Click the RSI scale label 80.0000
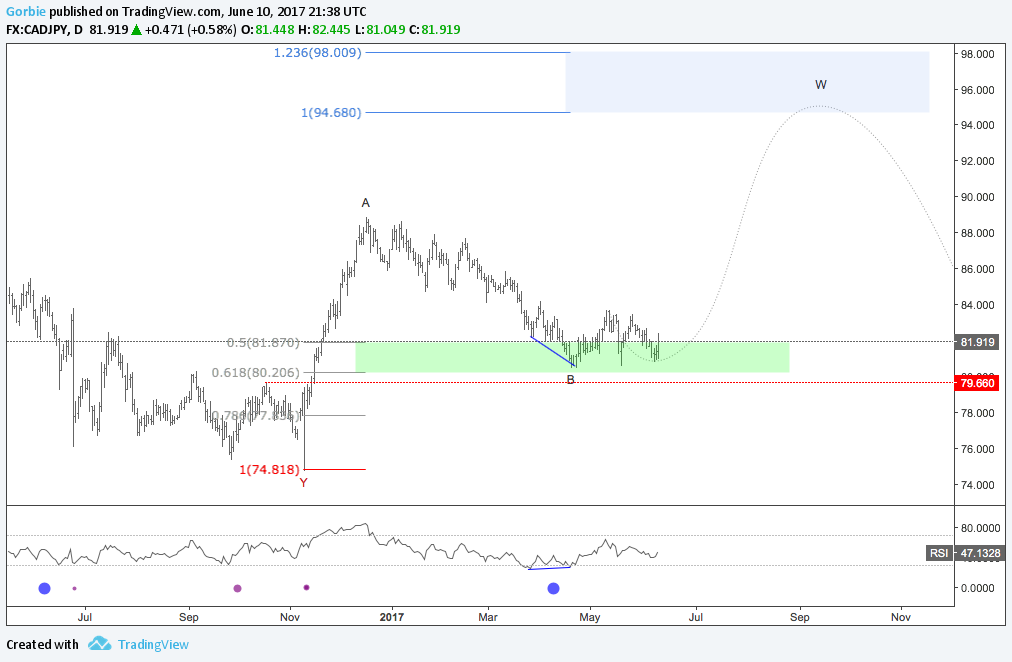Screen dimensions: 1012x662 tap(980, 528)
